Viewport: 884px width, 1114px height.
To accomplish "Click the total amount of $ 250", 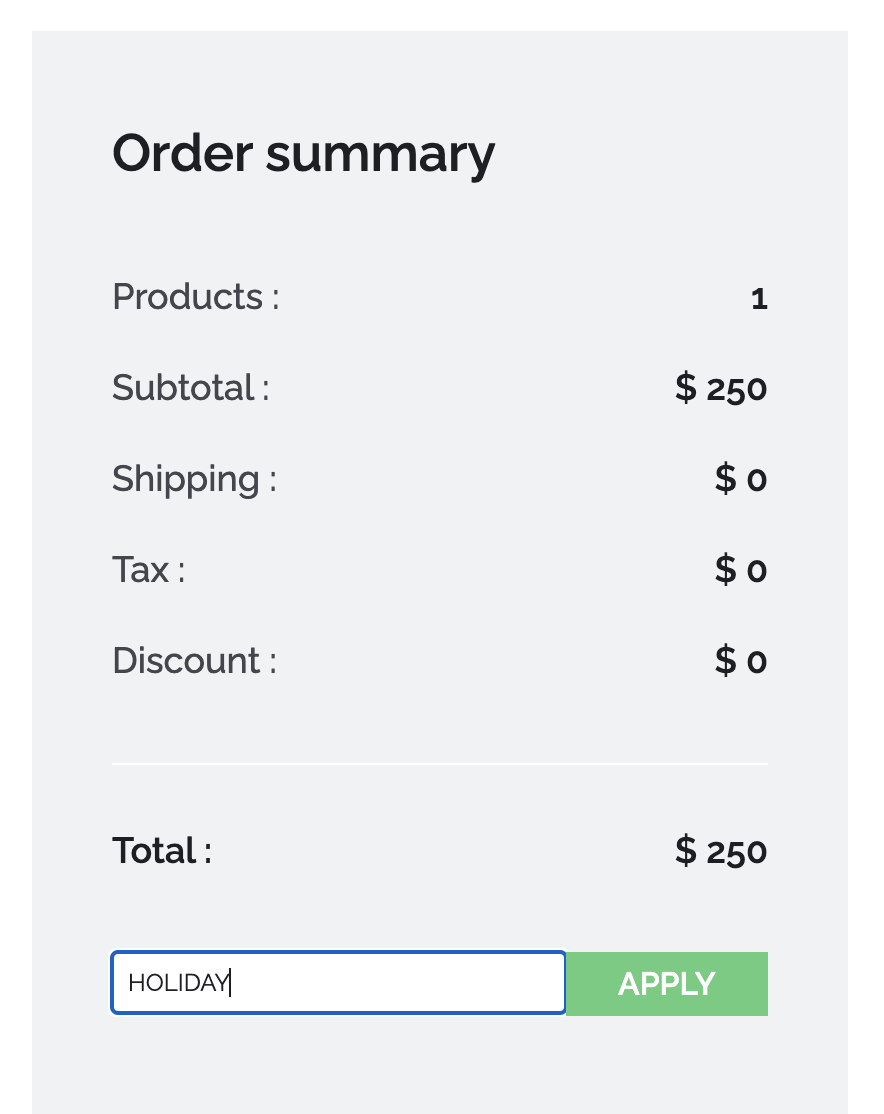I will (720, 850).
